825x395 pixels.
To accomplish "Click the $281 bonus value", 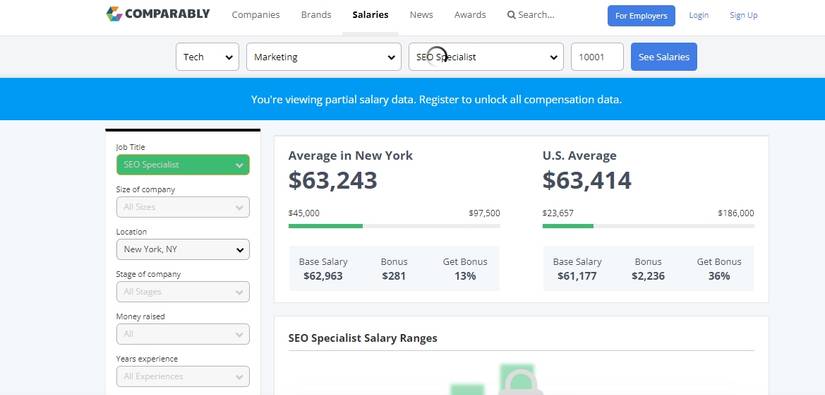I will [x=394, y=276].
